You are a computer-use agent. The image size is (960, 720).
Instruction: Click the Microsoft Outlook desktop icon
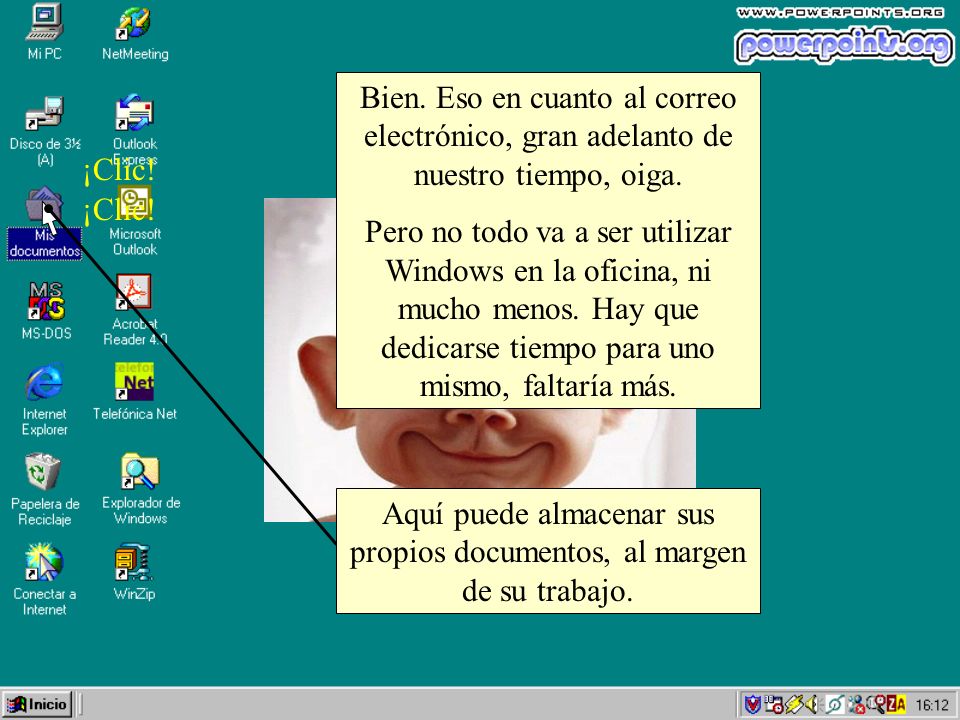tap(134, 203)
